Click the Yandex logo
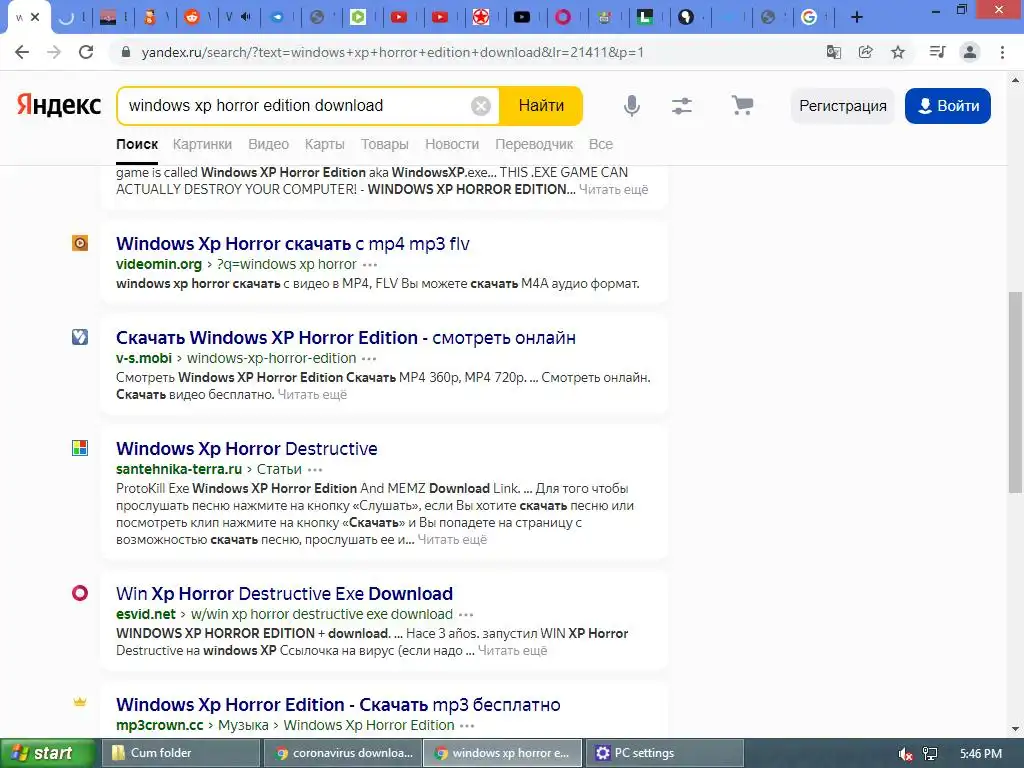 (x=59, y=105)
